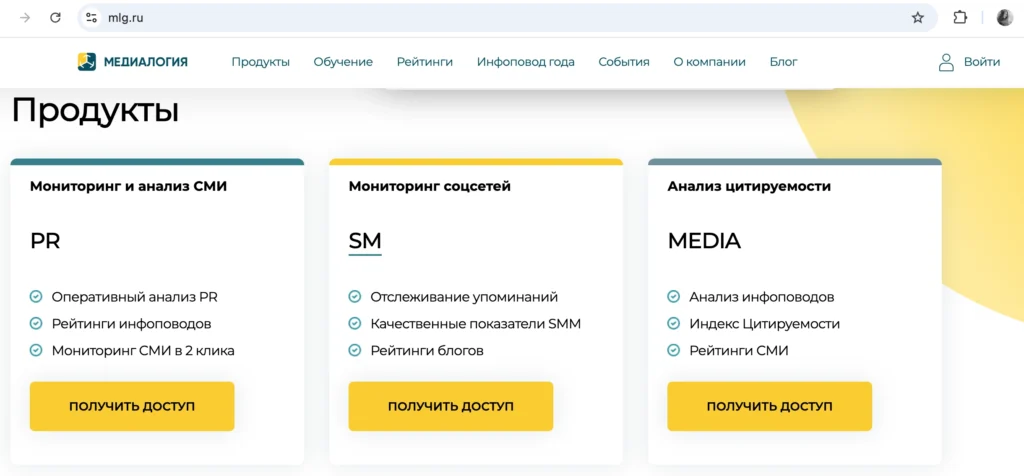Click checkmark icon beside Индекс Цитируемости
The image size is (1024, 476).
673,324
